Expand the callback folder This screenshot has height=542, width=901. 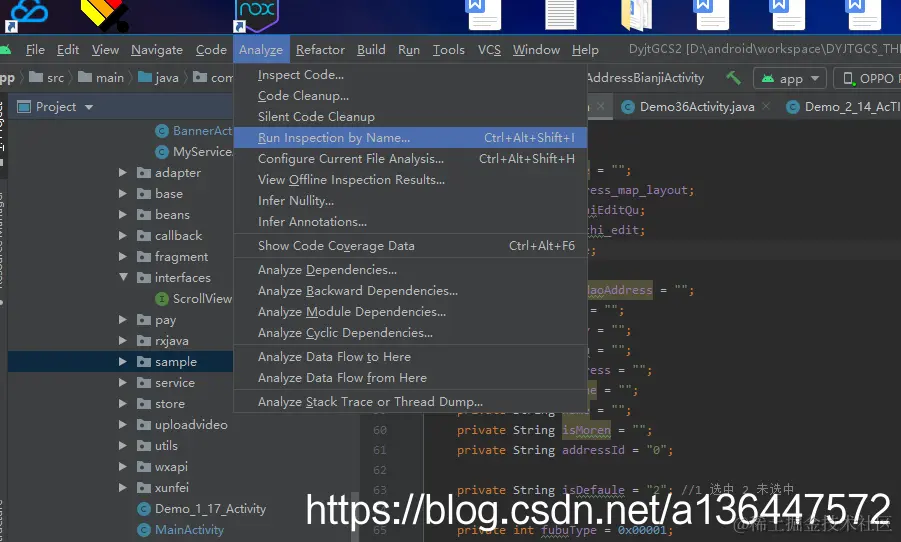click(x=122, y=236)
